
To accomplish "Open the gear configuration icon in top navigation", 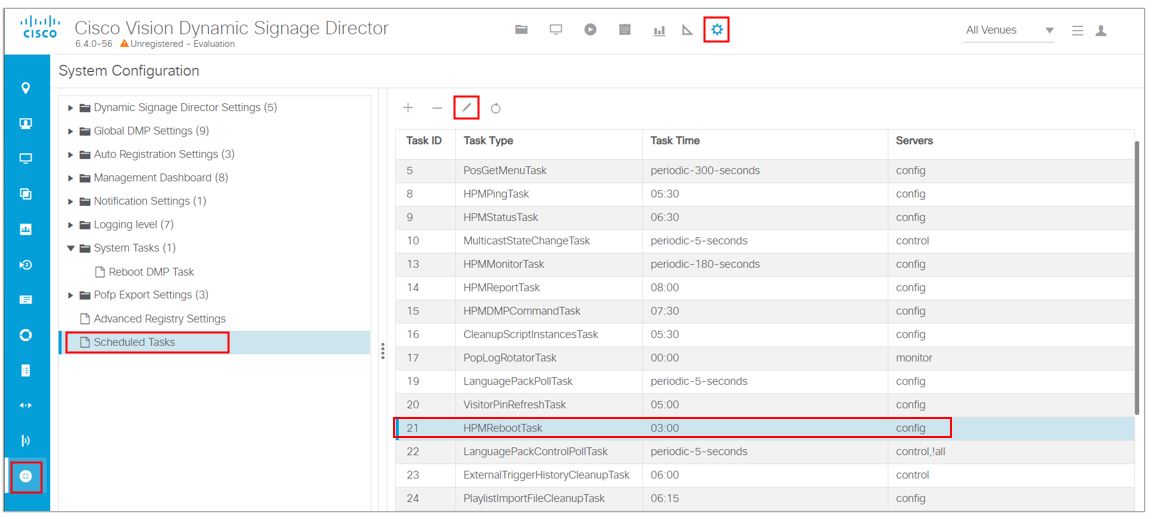I will (x=717, y=29).
